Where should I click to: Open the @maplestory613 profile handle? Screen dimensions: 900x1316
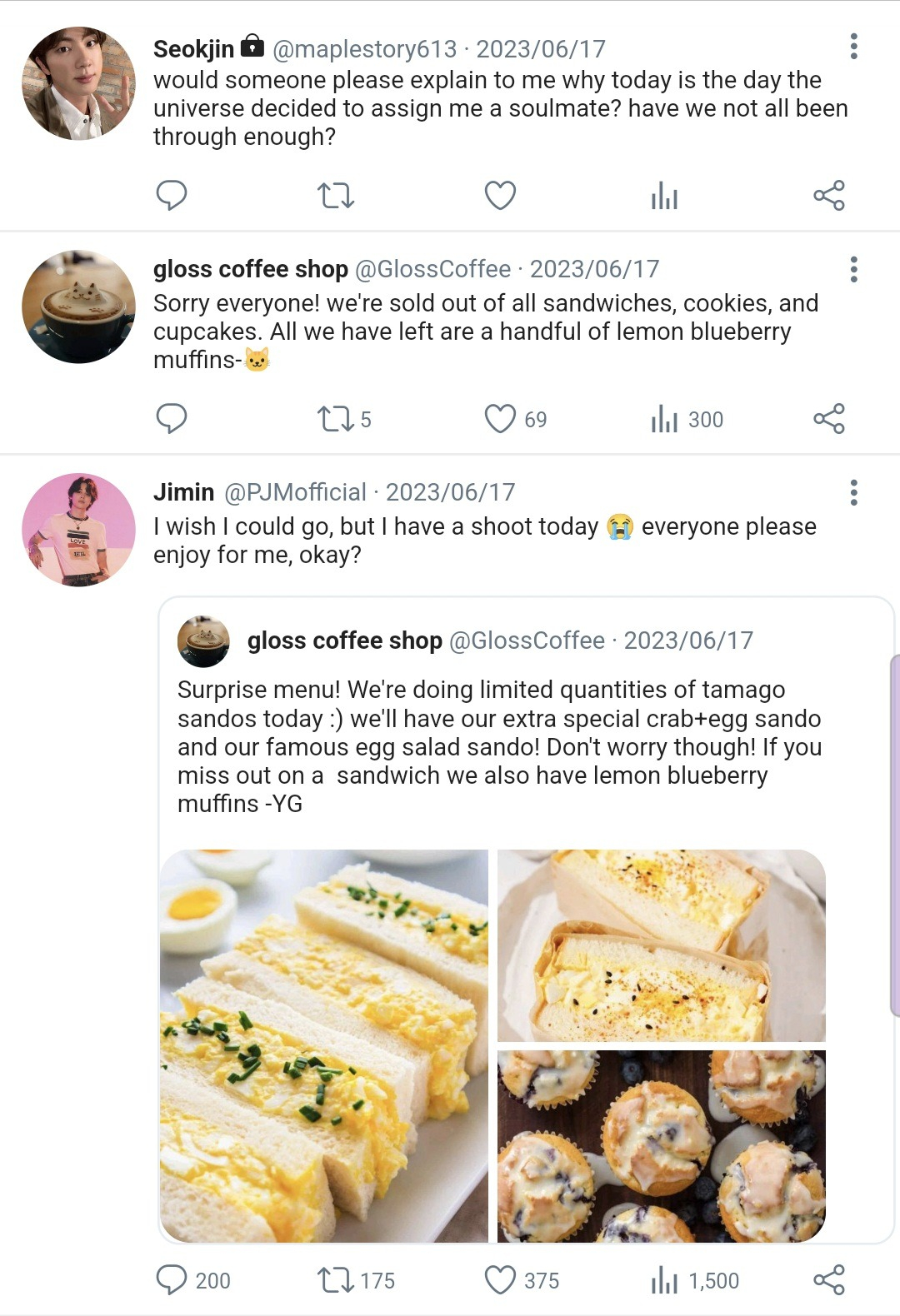pyautogui.click(x=364, y=49)
